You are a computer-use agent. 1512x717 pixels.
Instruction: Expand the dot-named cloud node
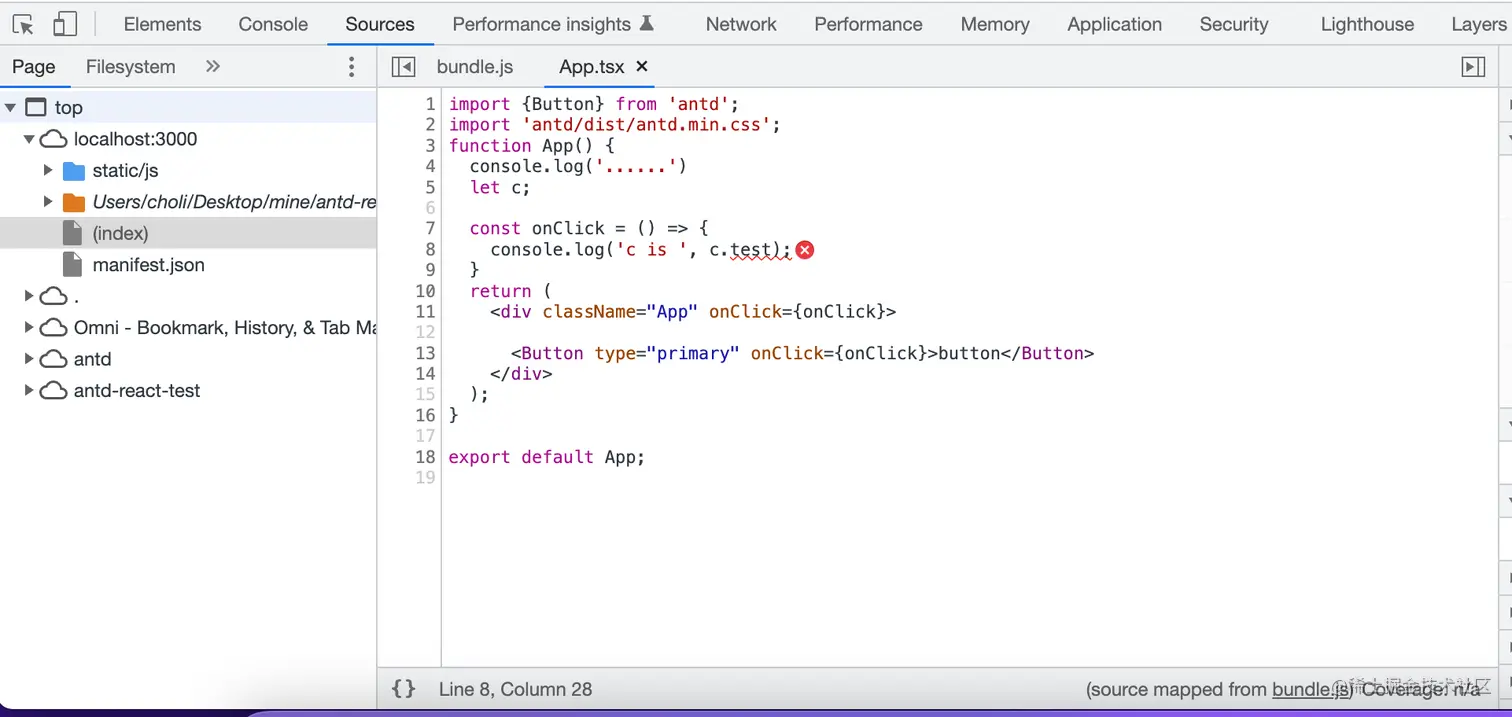pyautogui.click(x=29, y=296)
